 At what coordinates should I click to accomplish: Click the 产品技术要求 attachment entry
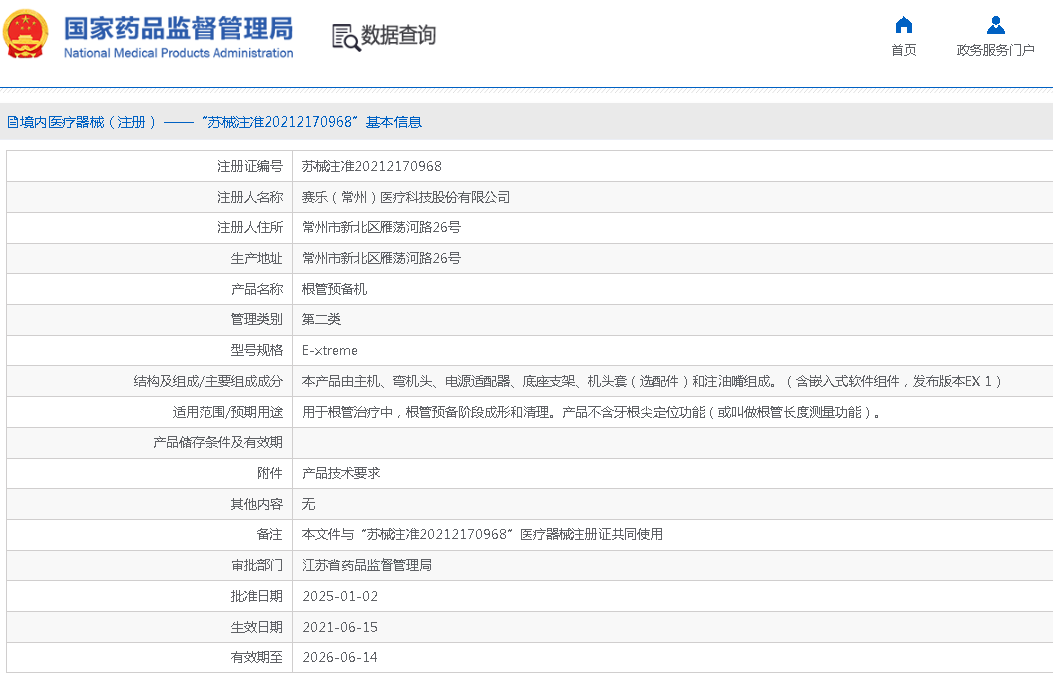(x=341, y=473)
